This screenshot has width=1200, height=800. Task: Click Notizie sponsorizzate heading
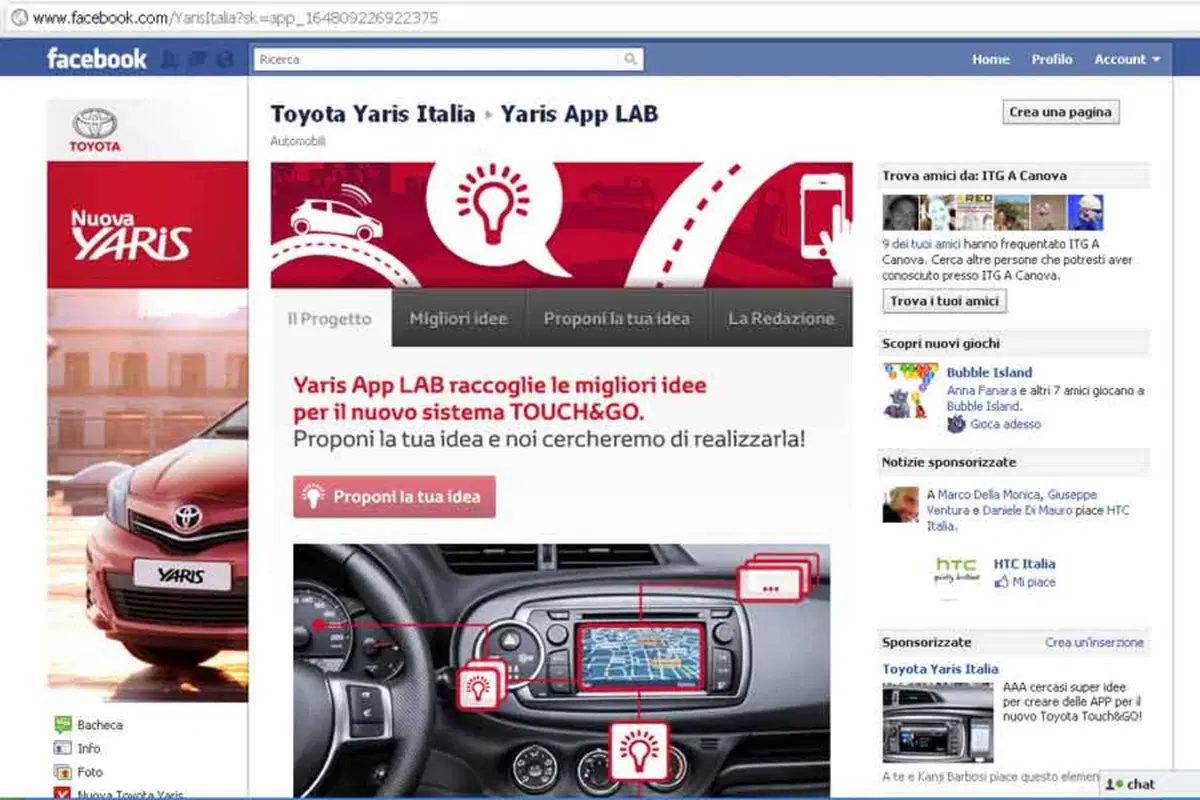pos(948,462)
